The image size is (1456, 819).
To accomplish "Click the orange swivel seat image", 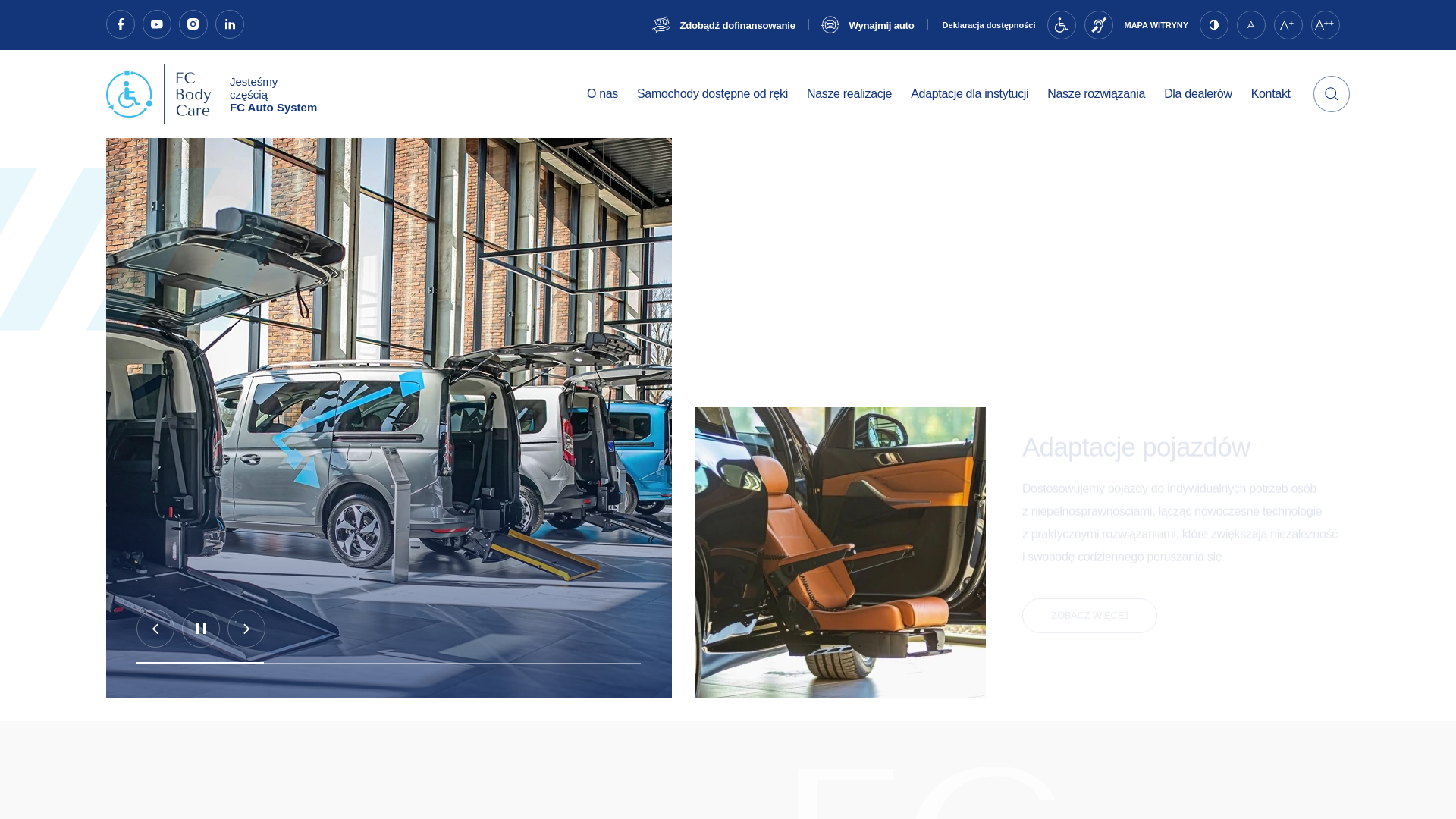I will coord(840,553).
